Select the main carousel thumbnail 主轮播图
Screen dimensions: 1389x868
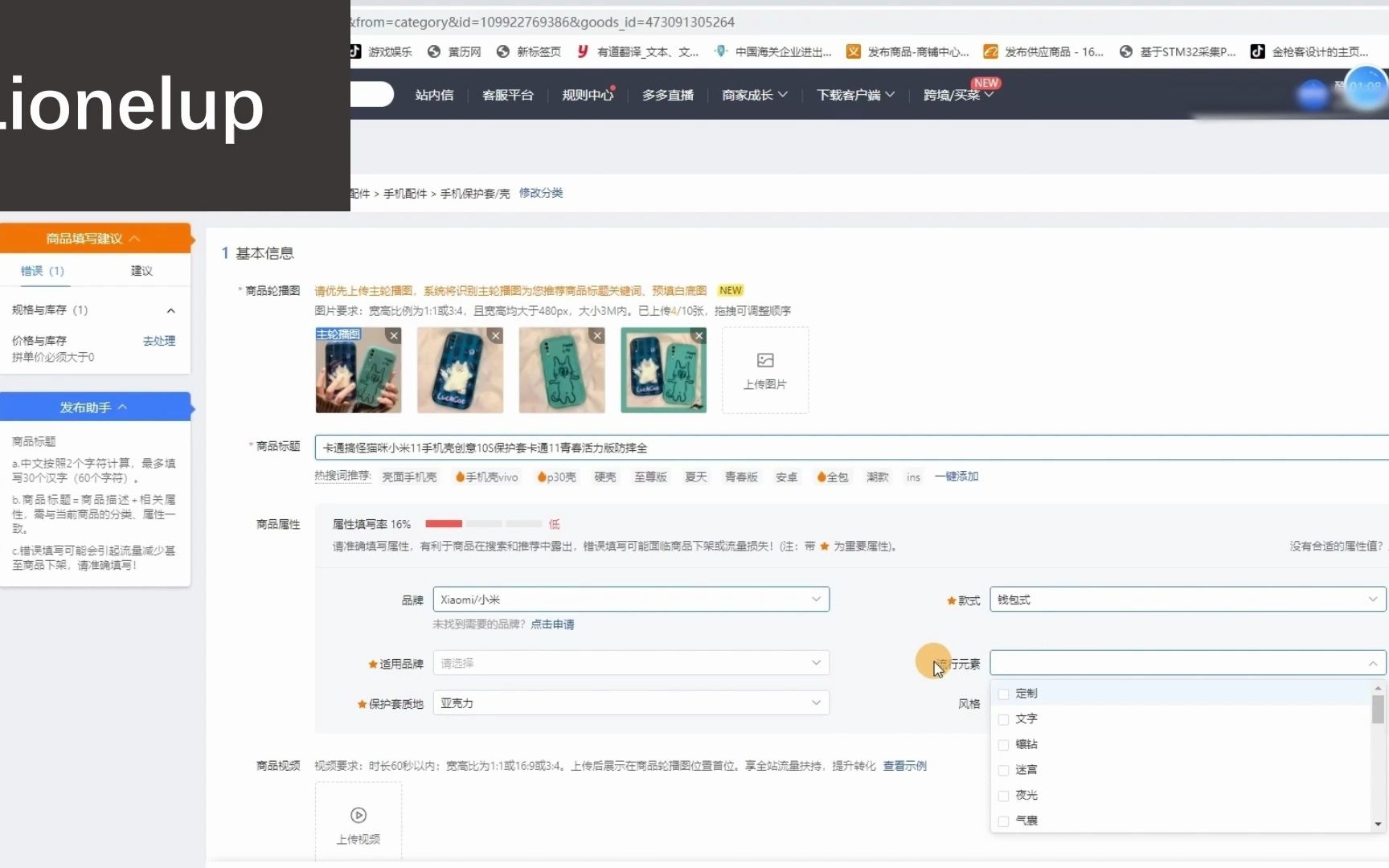(x=359, y=370)
